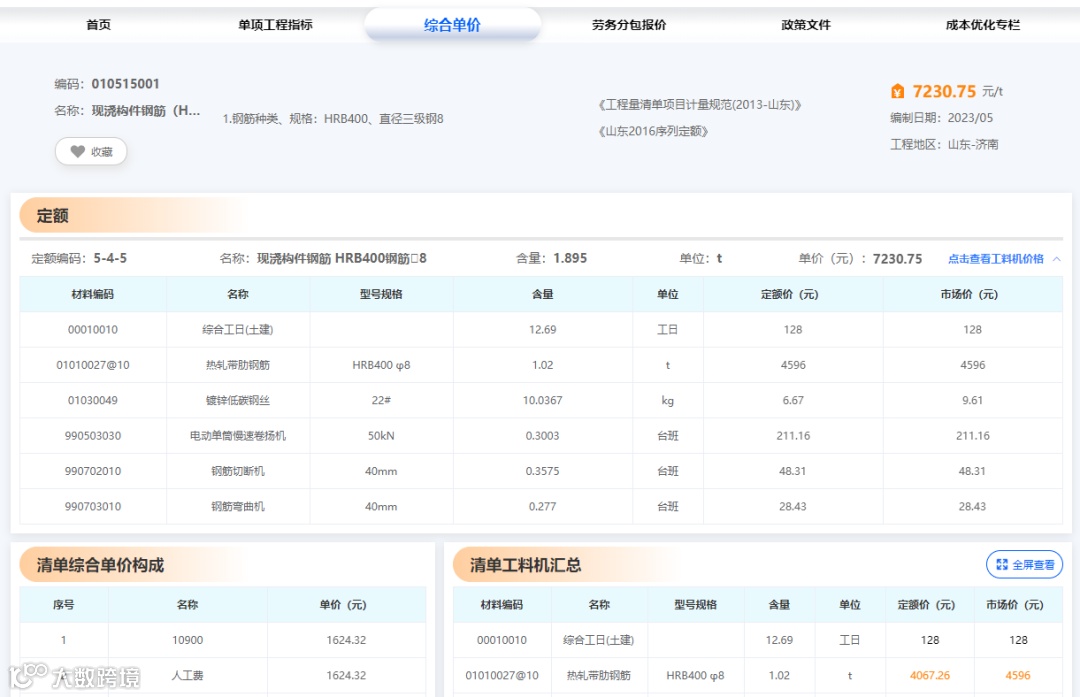
Task: Click the heart 收藏 button
Action: coord(91,152)
